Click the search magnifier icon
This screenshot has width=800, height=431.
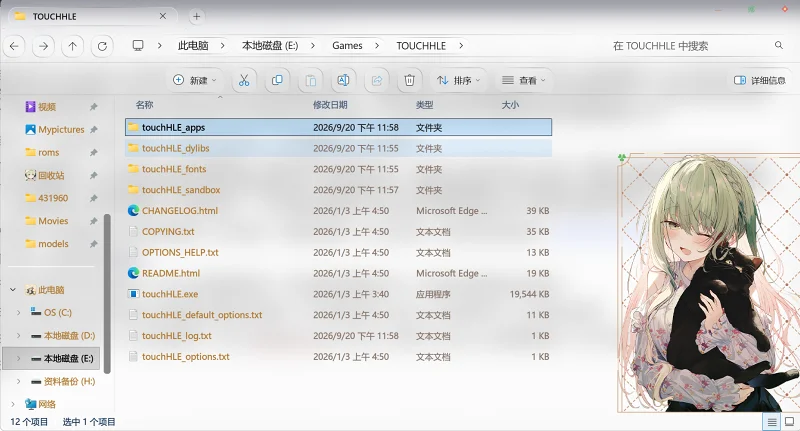click(779, 45)
